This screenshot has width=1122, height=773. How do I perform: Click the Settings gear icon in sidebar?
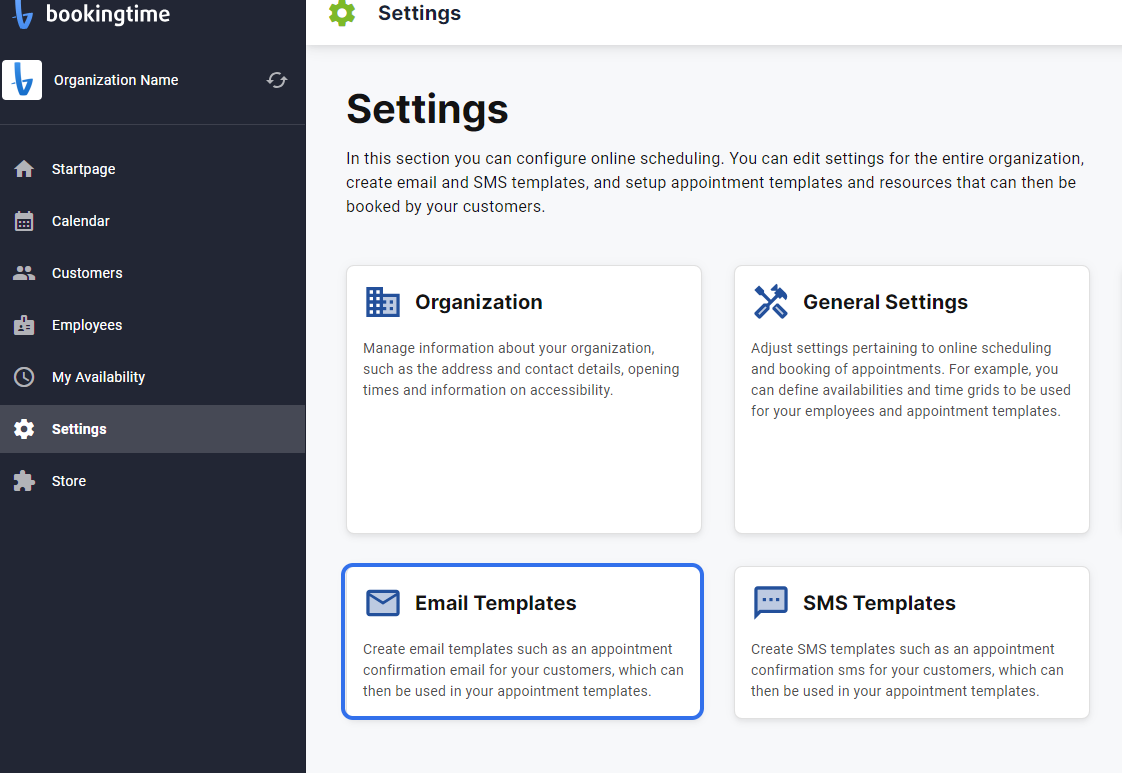pos(24,429)
